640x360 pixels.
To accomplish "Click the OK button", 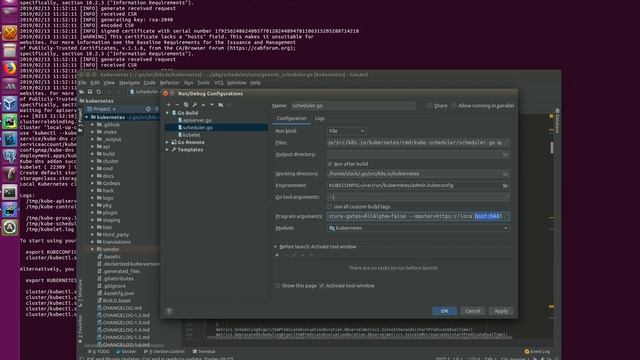I will pyautogui.click(x=444, y=311).
